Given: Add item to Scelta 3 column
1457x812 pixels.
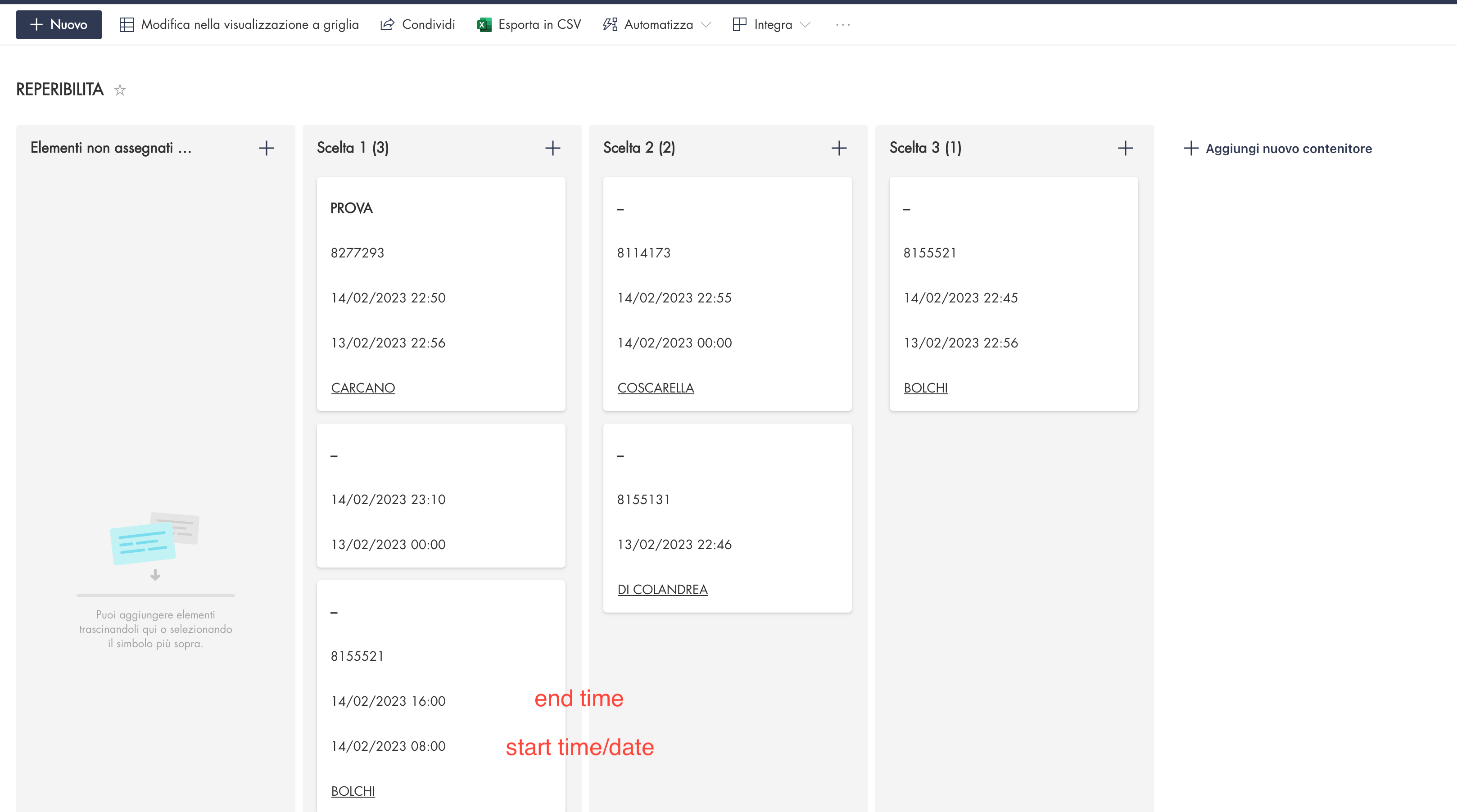Looking at the screenshot, I should 1125,148.
